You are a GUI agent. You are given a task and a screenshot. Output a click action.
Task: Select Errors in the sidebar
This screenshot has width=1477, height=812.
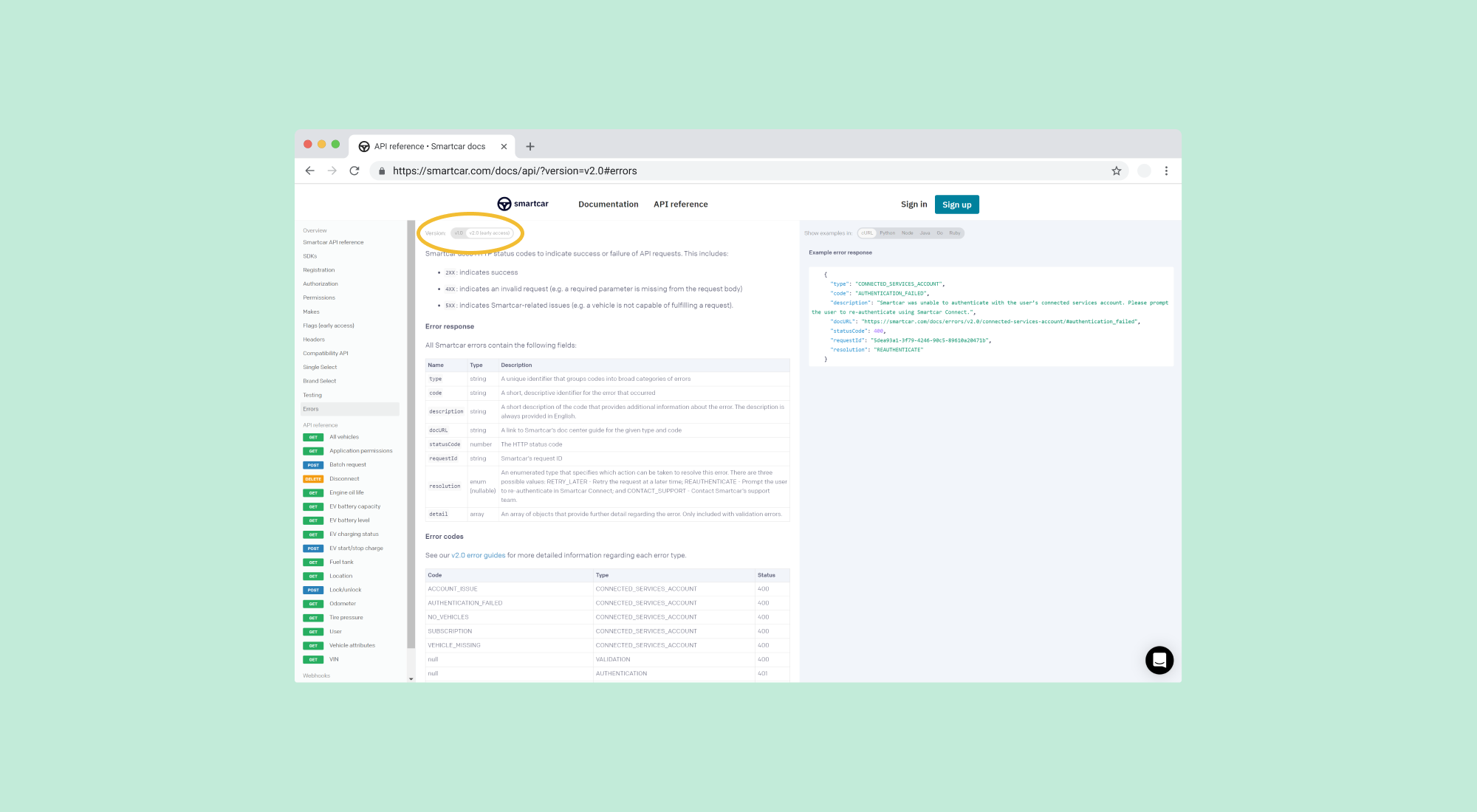click(311, 409)
